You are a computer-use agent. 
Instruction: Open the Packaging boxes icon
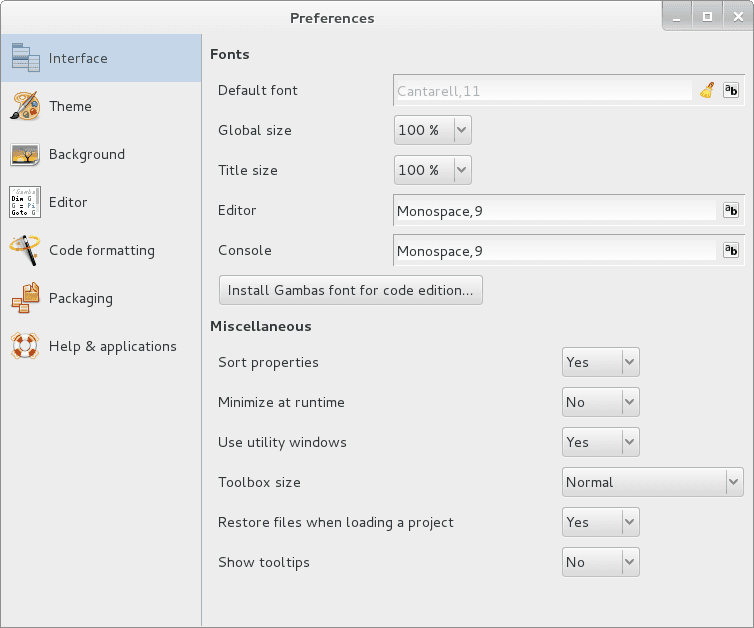click(x=25, y=298)
